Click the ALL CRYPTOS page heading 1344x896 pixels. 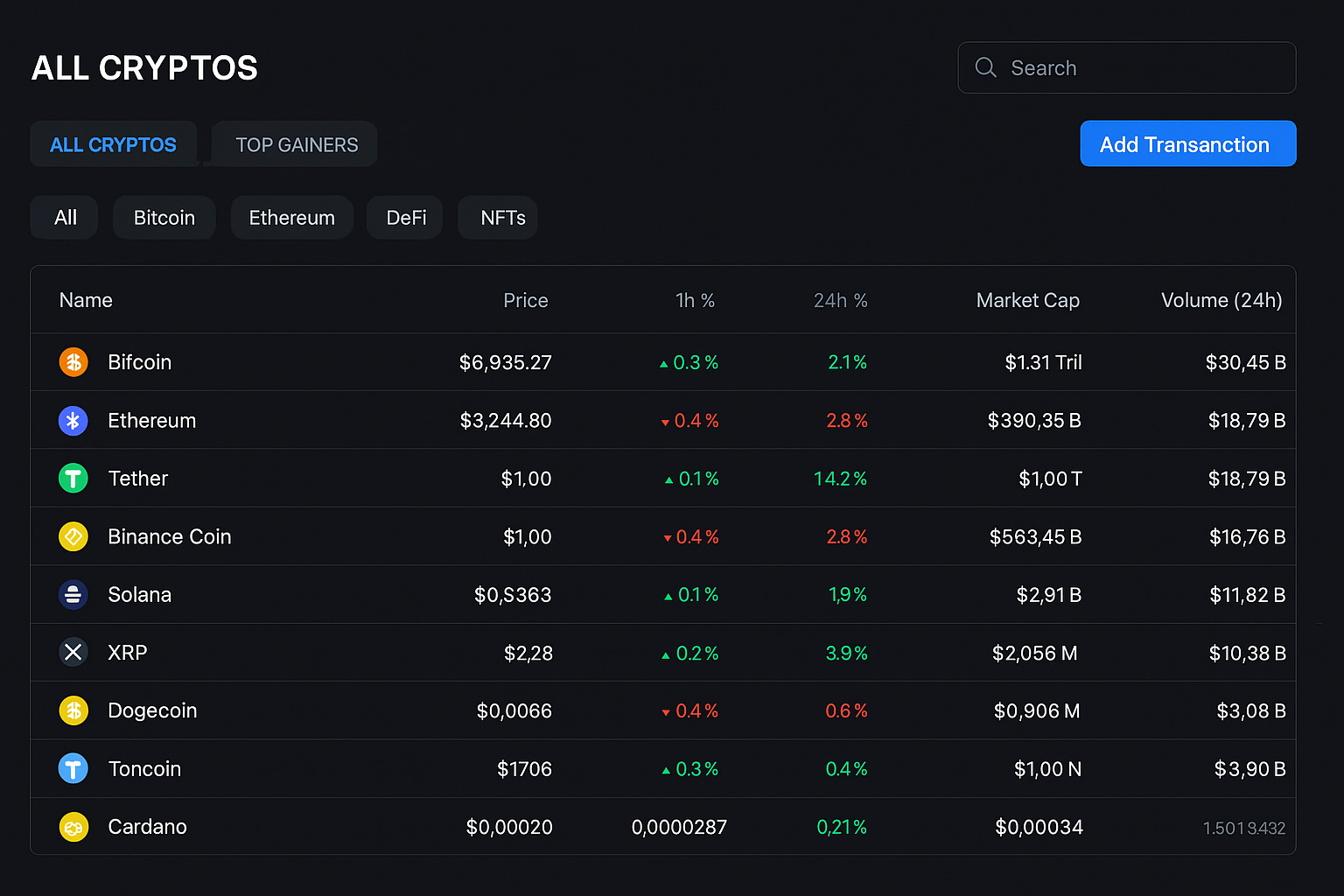[x=144, y=67]
